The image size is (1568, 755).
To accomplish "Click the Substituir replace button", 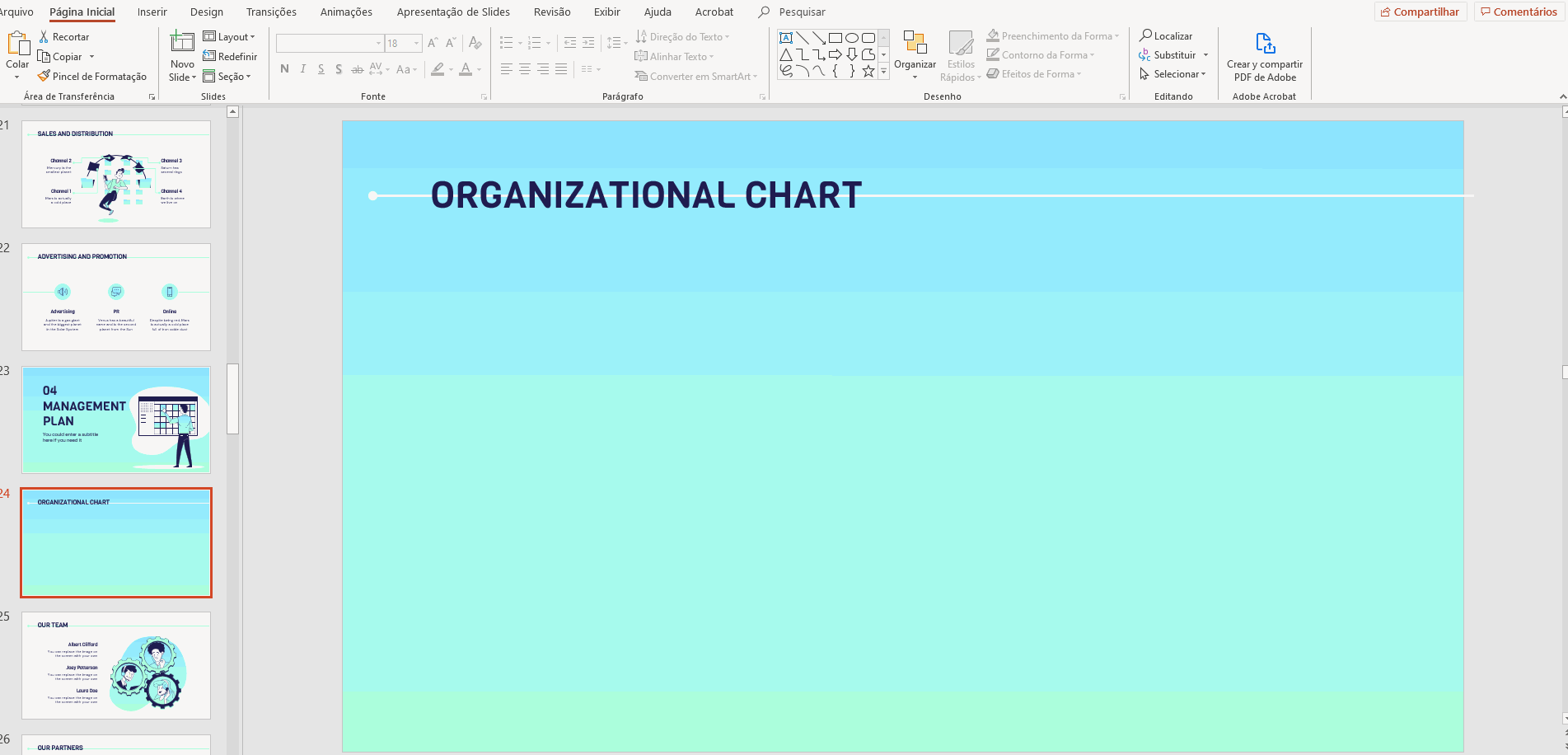I will [1168, 55].
